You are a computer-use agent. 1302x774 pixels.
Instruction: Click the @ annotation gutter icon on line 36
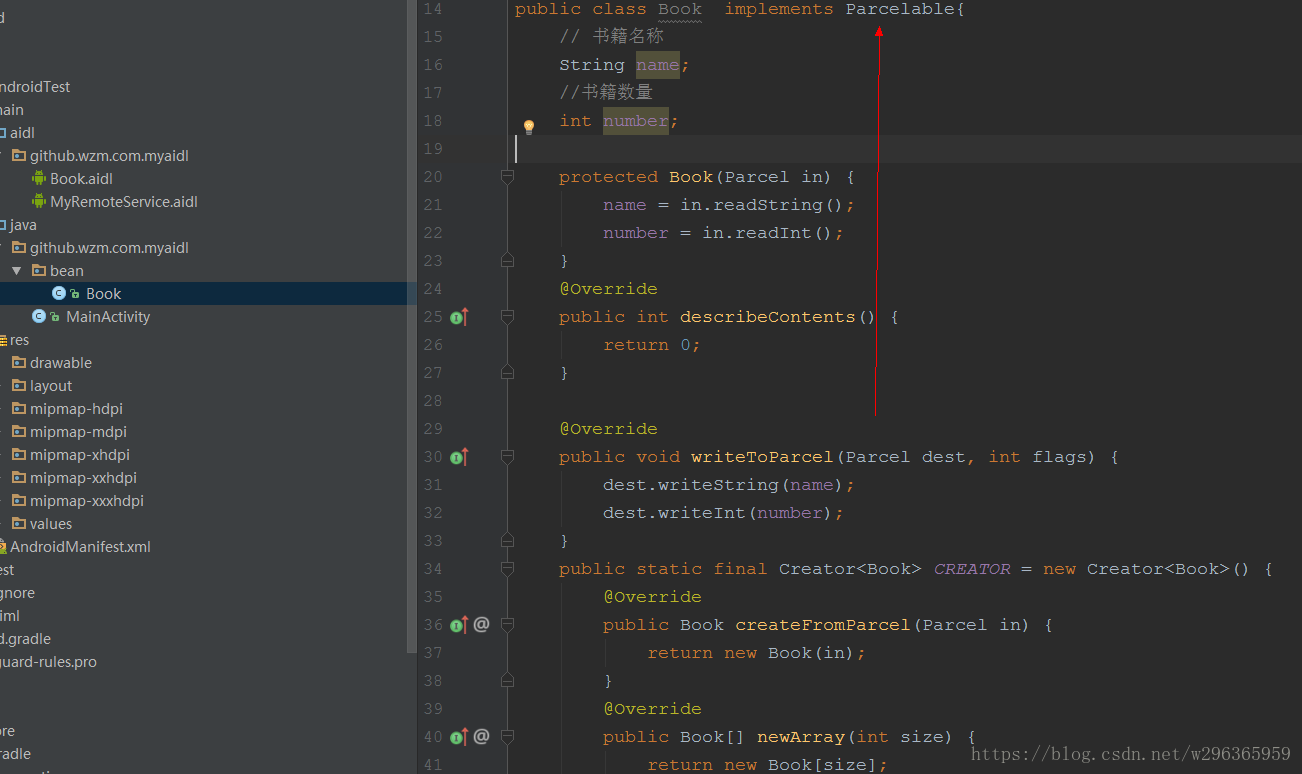[481, 624]
